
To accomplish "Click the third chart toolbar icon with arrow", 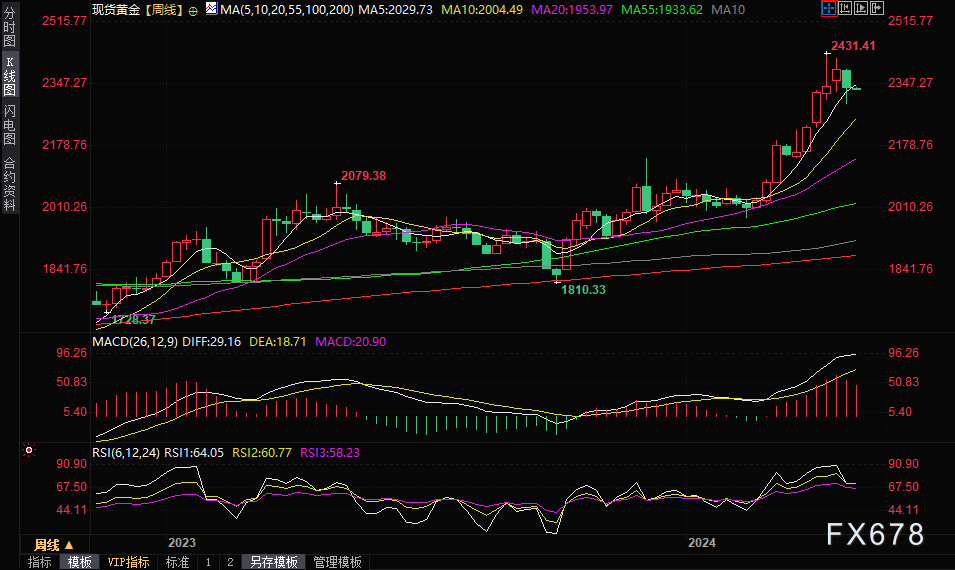I will pos(862,8).
